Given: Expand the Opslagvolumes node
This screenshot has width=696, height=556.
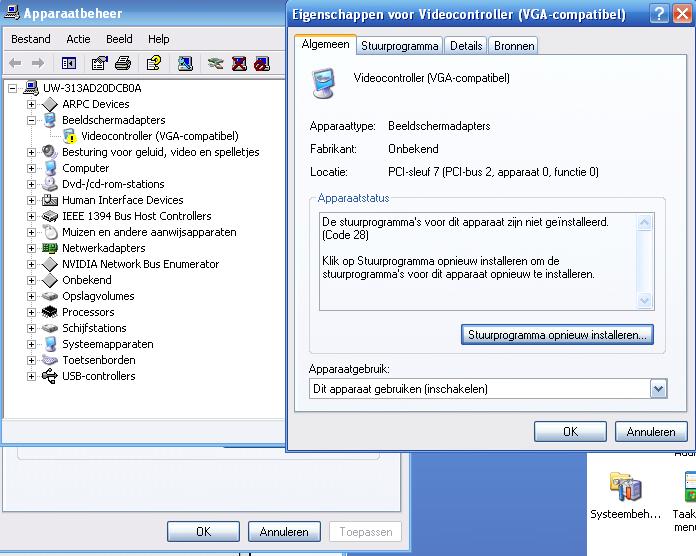Looking at the screenshot, I should point(31,296).
